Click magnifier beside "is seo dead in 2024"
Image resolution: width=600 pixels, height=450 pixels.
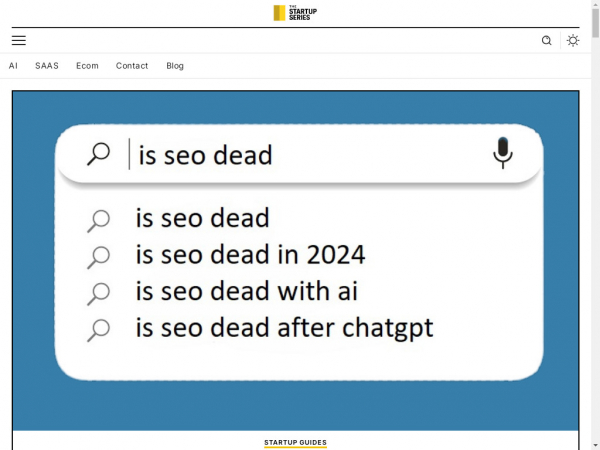pyautogui.click(x=98, y=256)
